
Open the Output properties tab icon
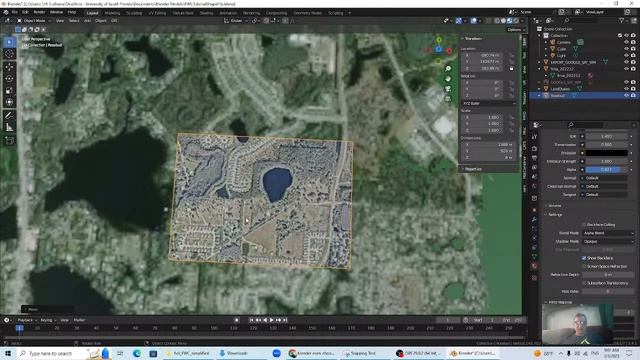coord(535,158)
